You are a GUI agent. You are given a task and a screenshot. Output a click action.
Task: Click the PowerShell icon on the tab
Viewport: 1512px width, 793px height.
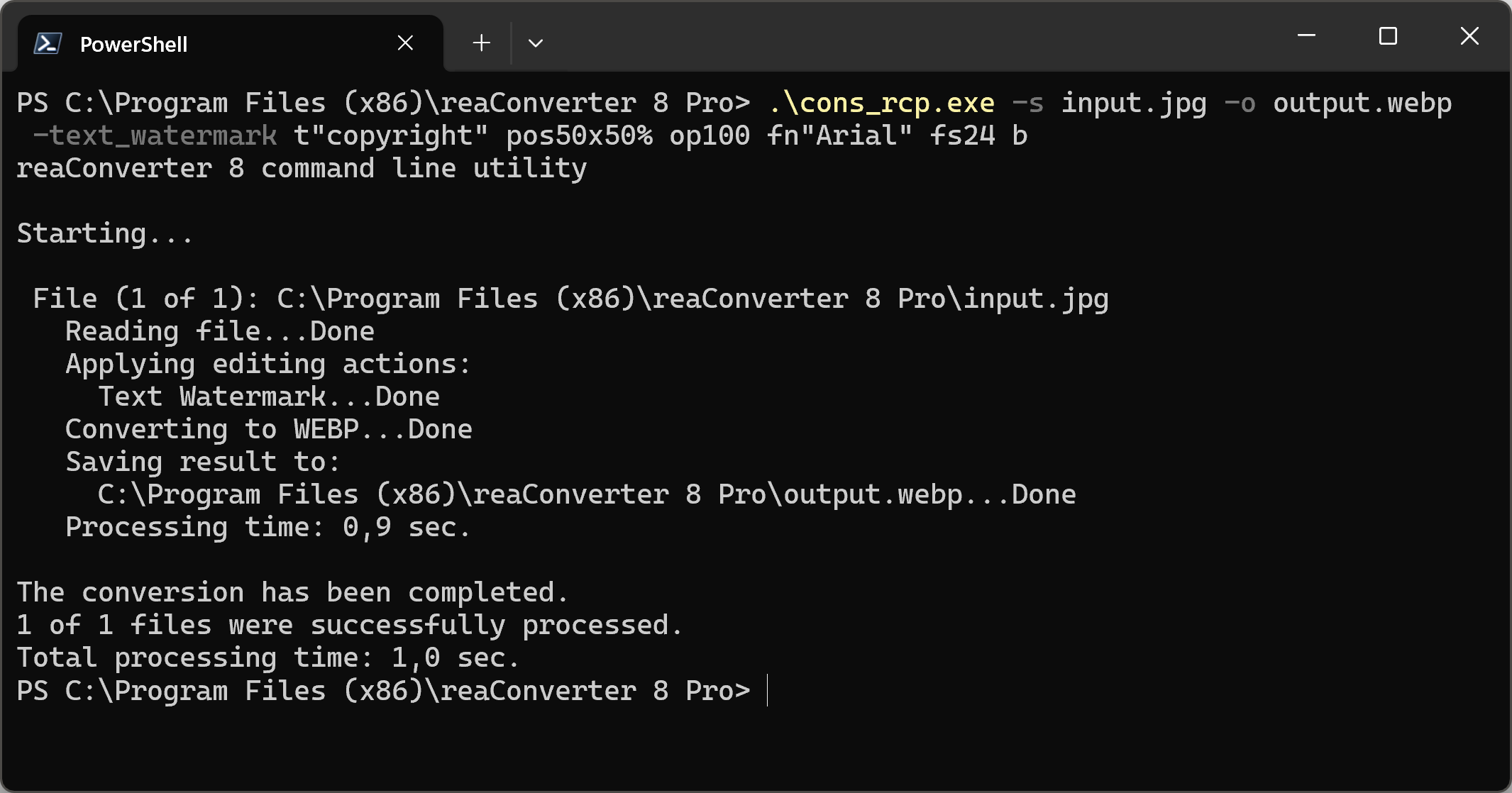(x=48, y=44)
